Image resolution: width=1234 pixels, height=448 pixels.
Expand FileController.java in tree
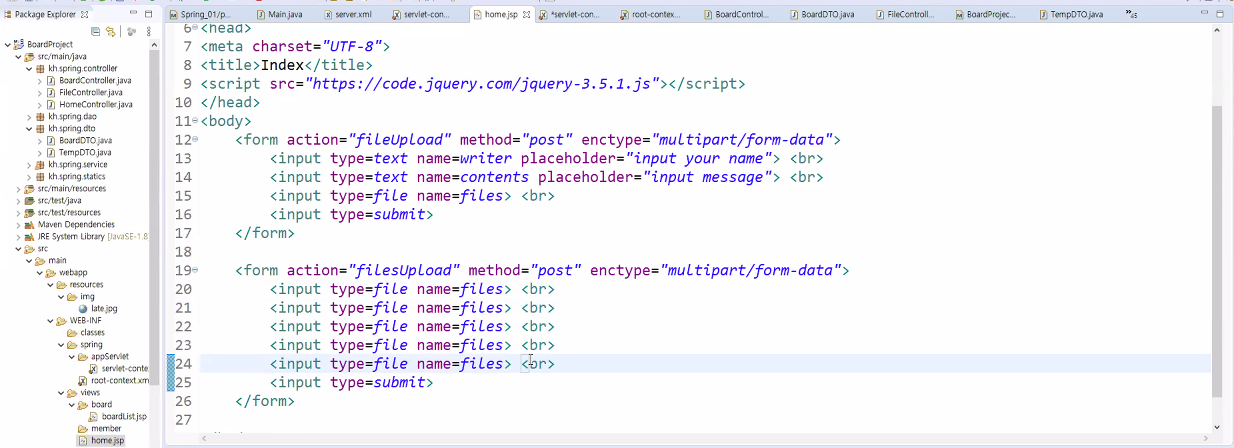point(40,93)
